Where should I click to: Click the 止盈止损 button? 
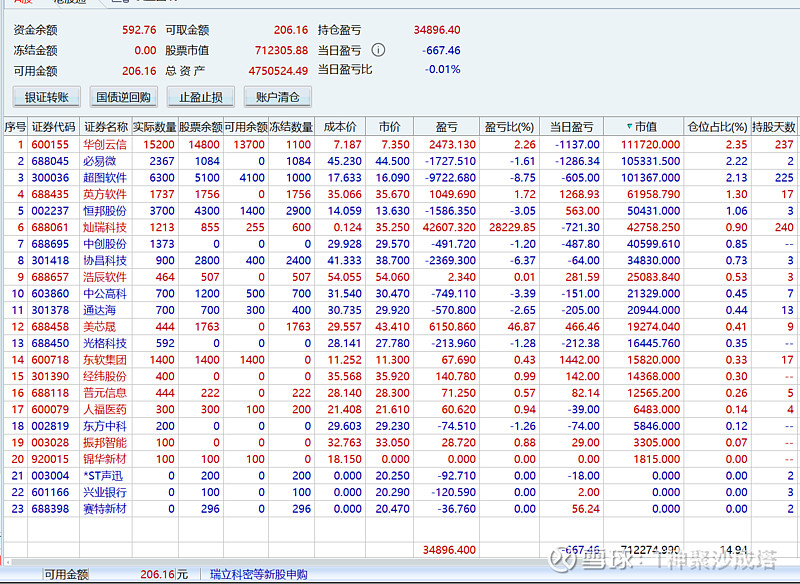click(x=201, y=97)
